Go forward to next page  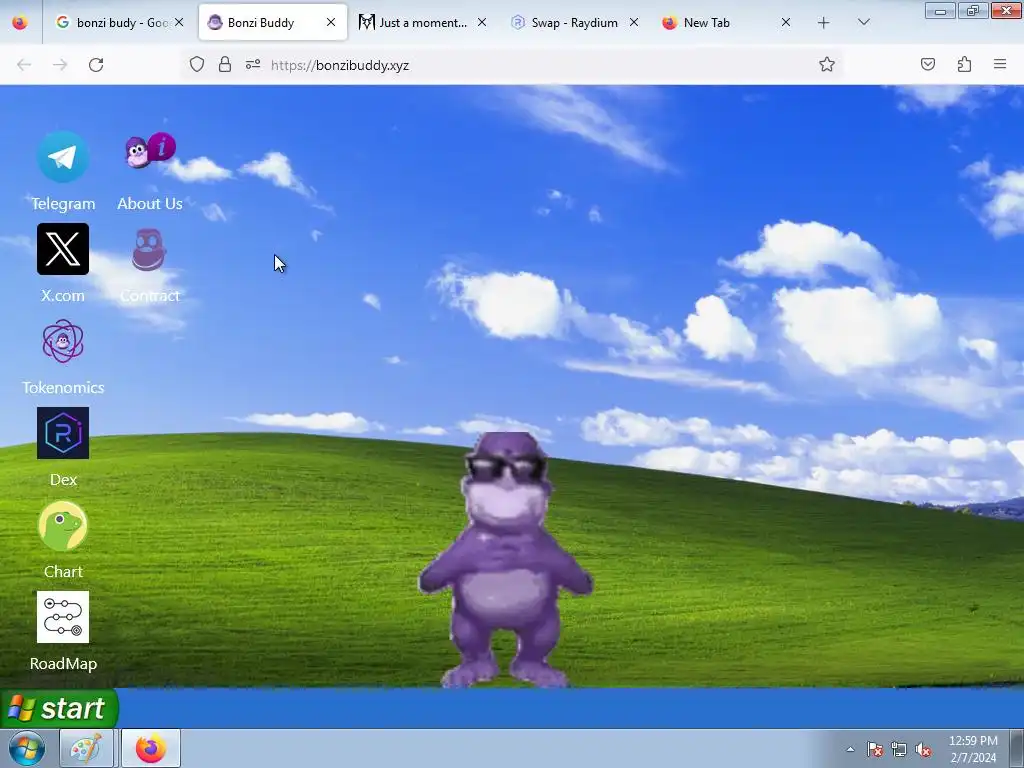click(x=60, y=65)
